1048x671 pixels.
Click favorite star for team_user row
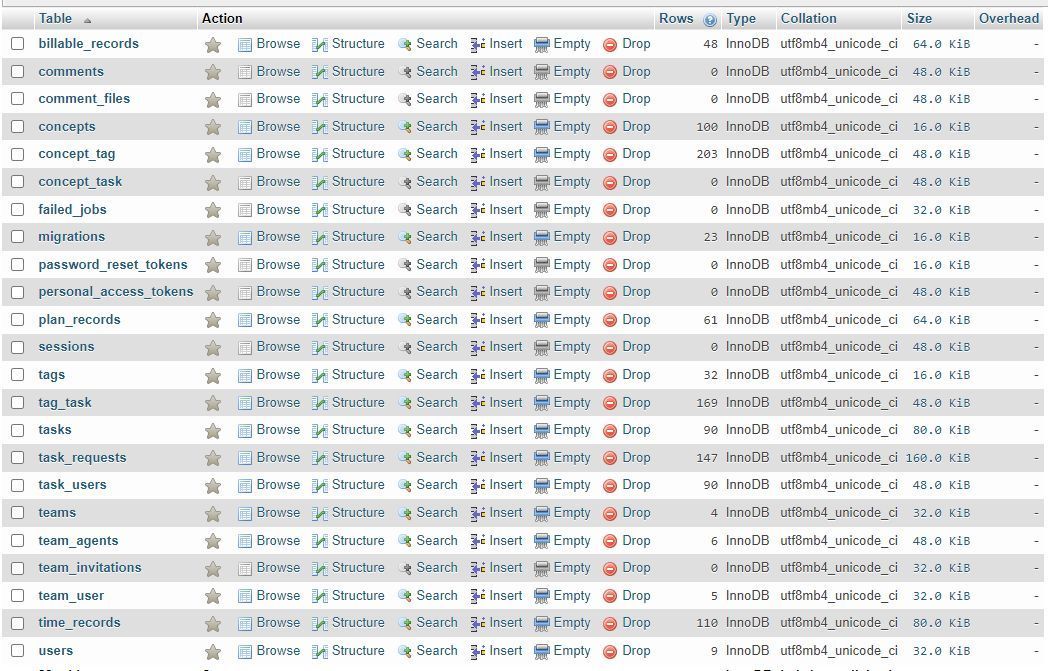pyautogui.click(x=213, y=597)
